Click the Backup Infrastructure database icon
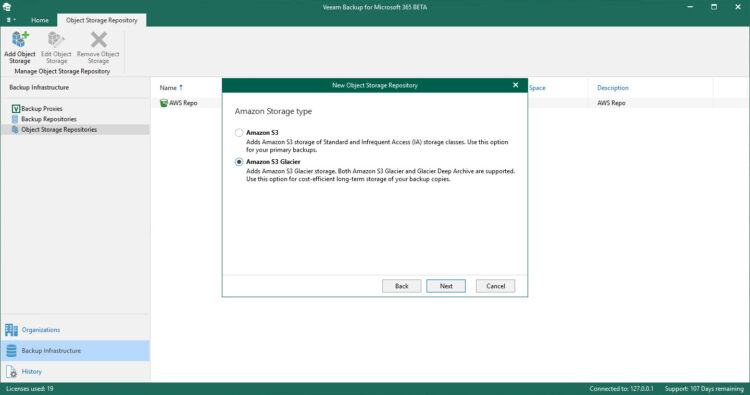Screen dimensions: 750x395 [x=11, y=351]
